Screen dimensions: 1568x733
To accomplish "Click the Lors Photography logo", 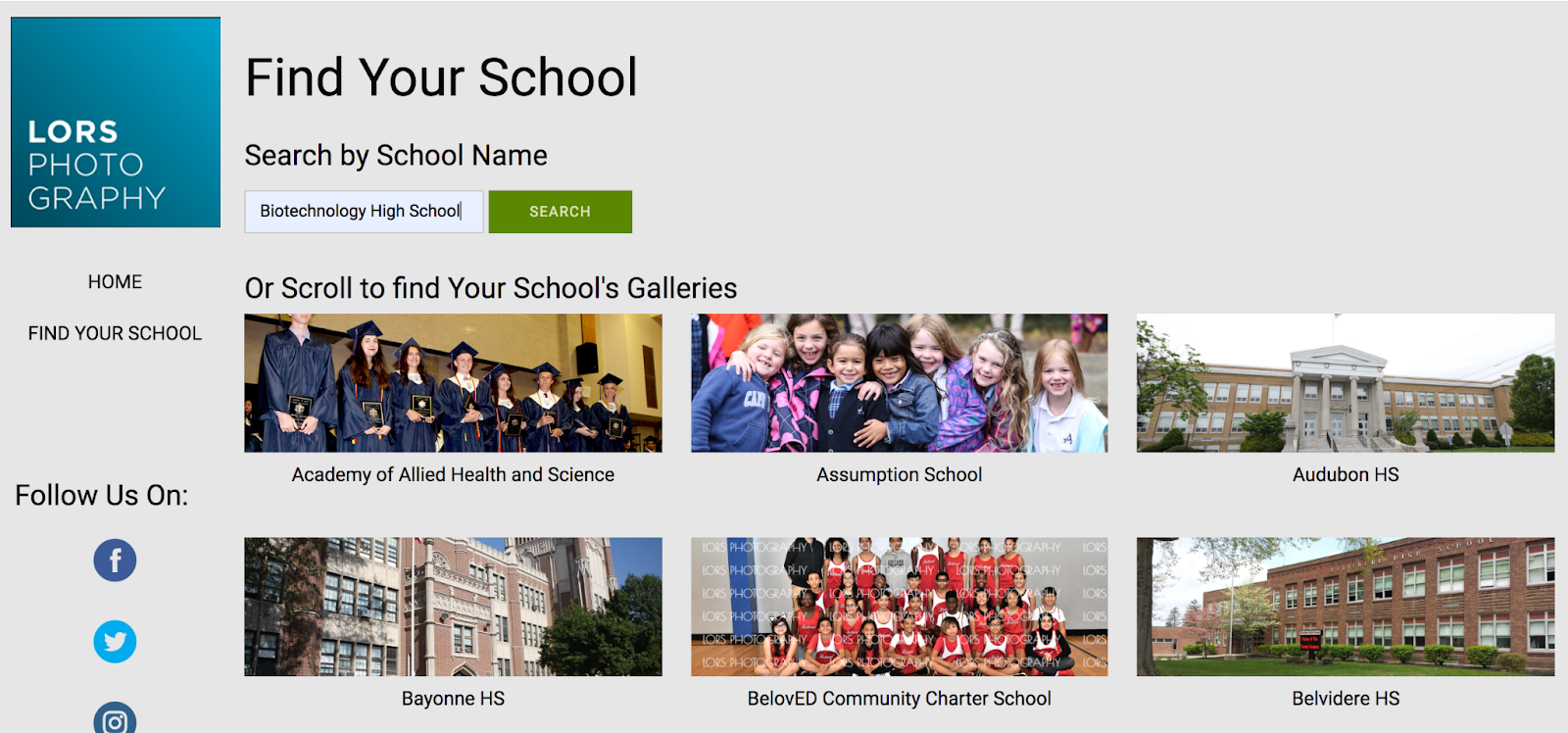I will (x=116, y=122).
